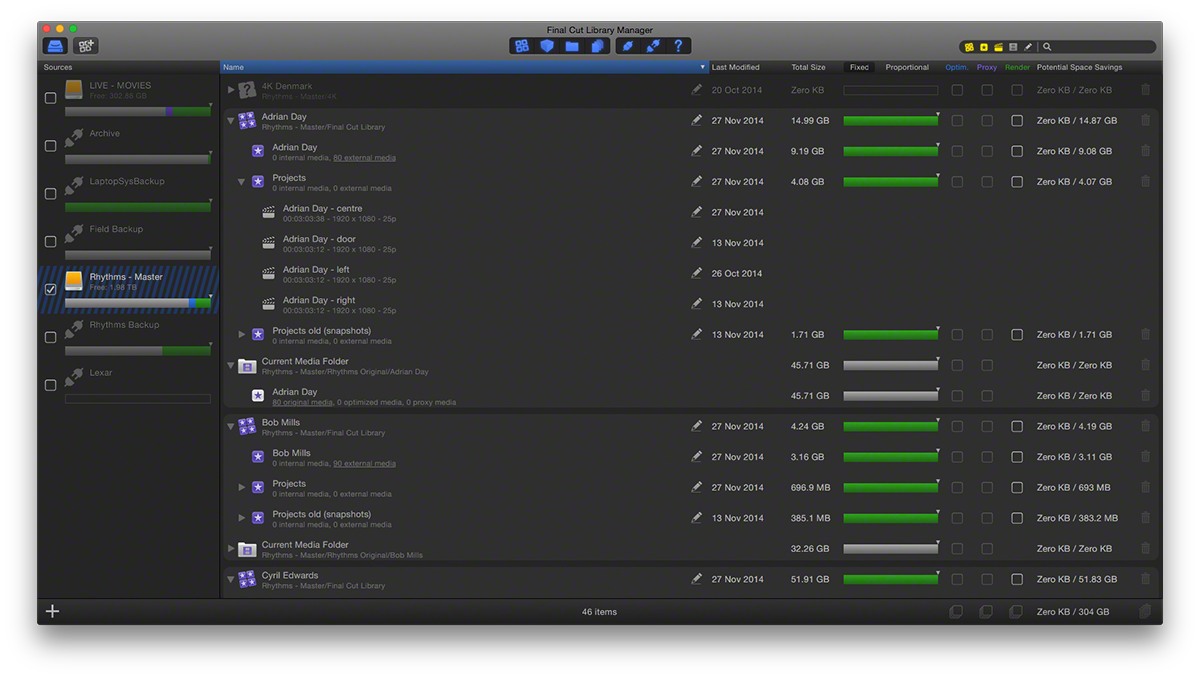Click the add library toolbar icon
This screenshot has height=678, width=1200.
pos(85,46)
